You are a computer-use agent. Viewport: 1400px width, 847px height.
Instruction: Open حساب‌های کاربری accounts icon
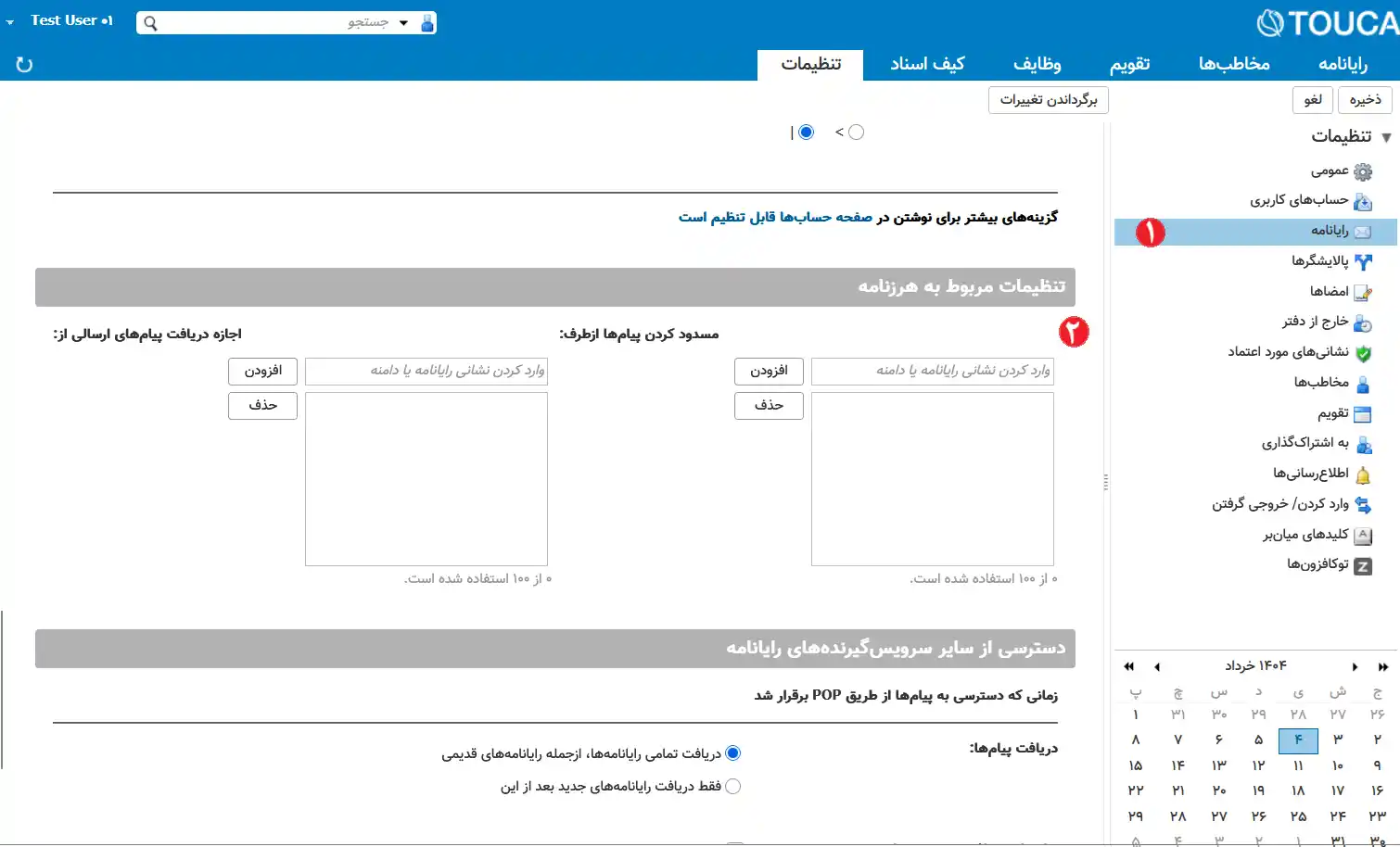coord(1362,201)
